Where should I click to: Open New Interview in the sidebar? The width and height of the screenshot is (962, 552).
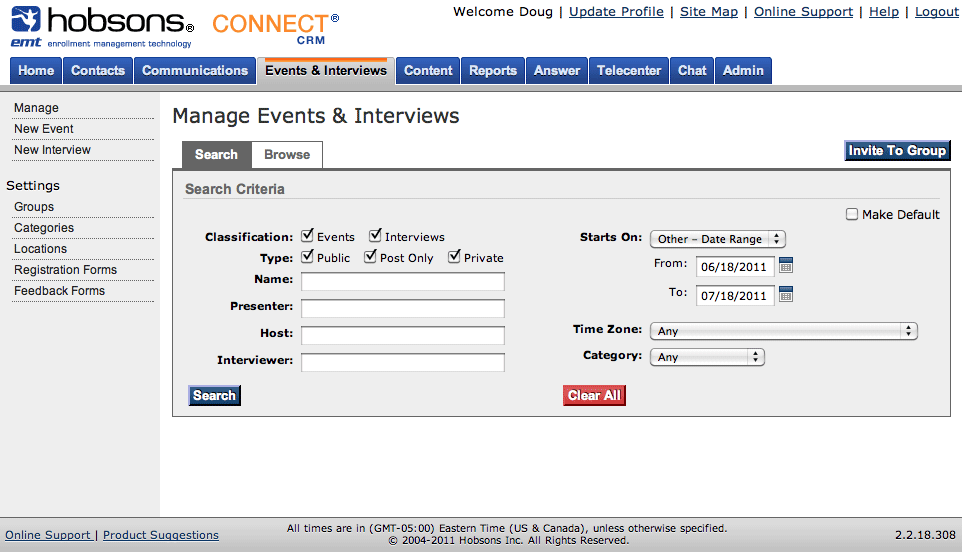pyautogui.click(x=52, y=150)
